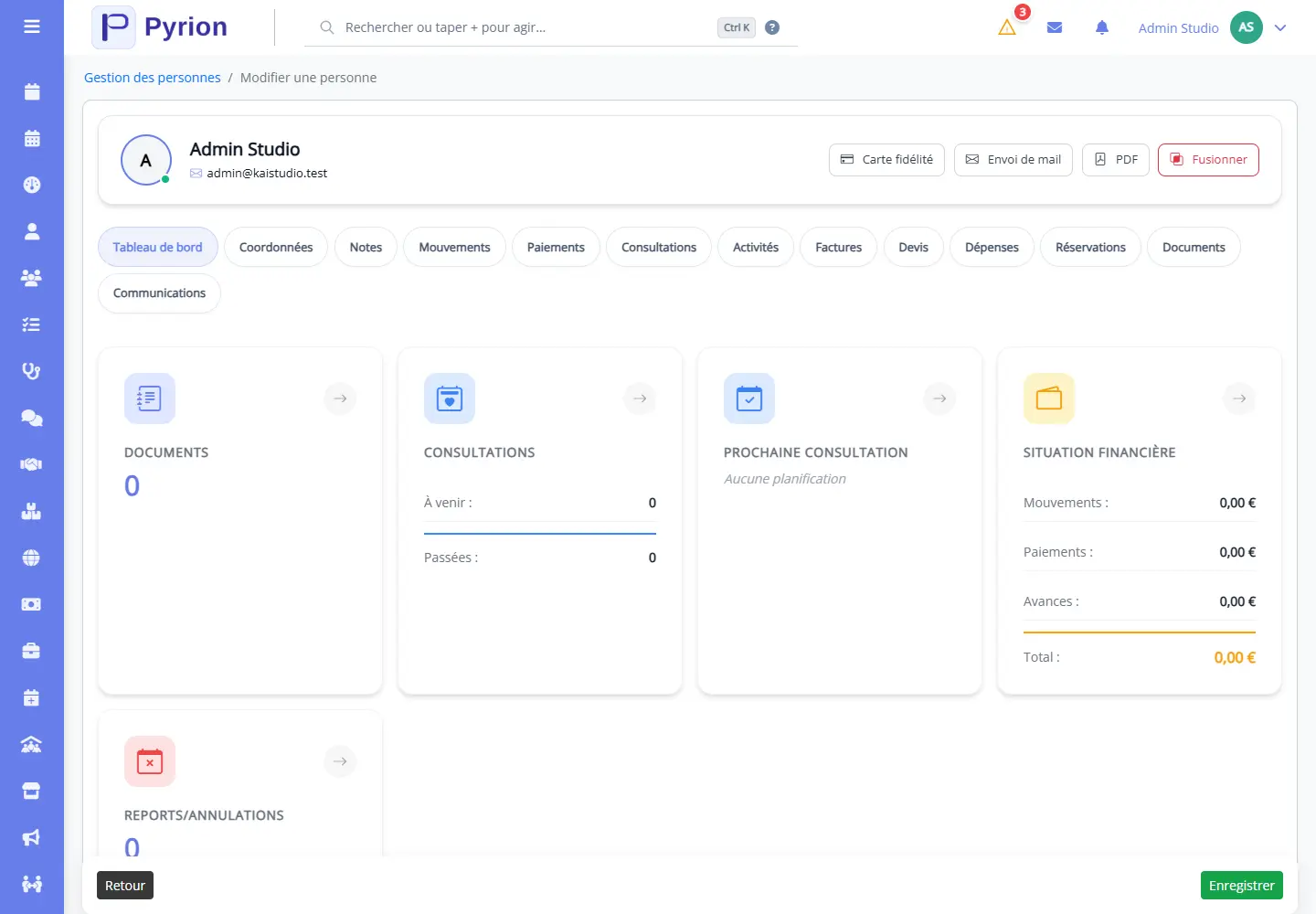Open the Situation financière card arrow
1316x914 pixels.
point(1239,399)
